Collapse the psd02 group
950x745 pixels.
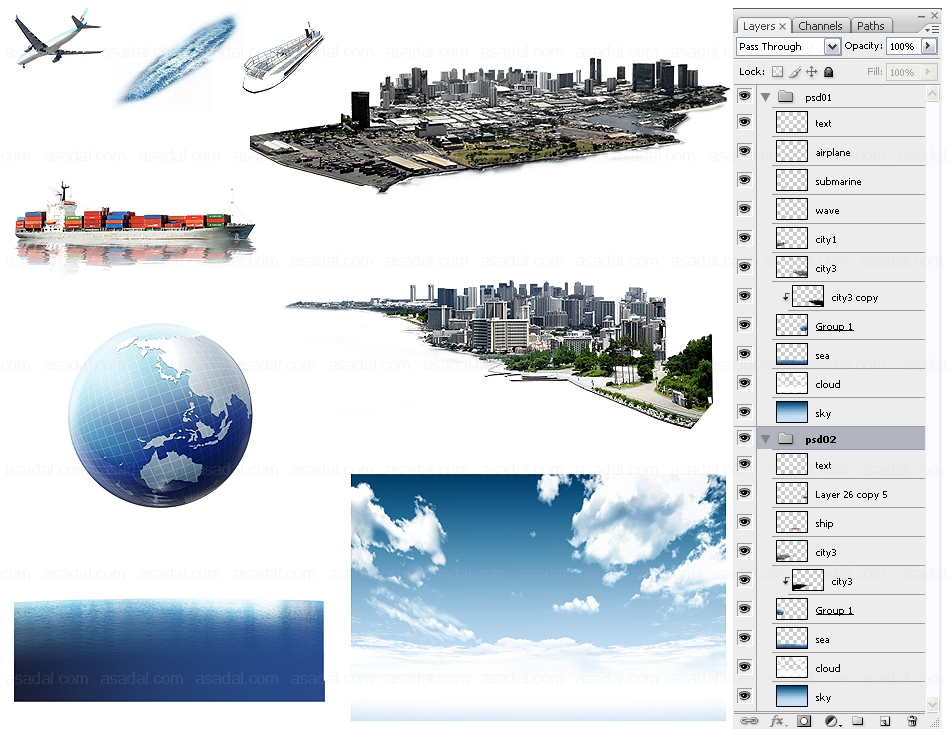765,439
